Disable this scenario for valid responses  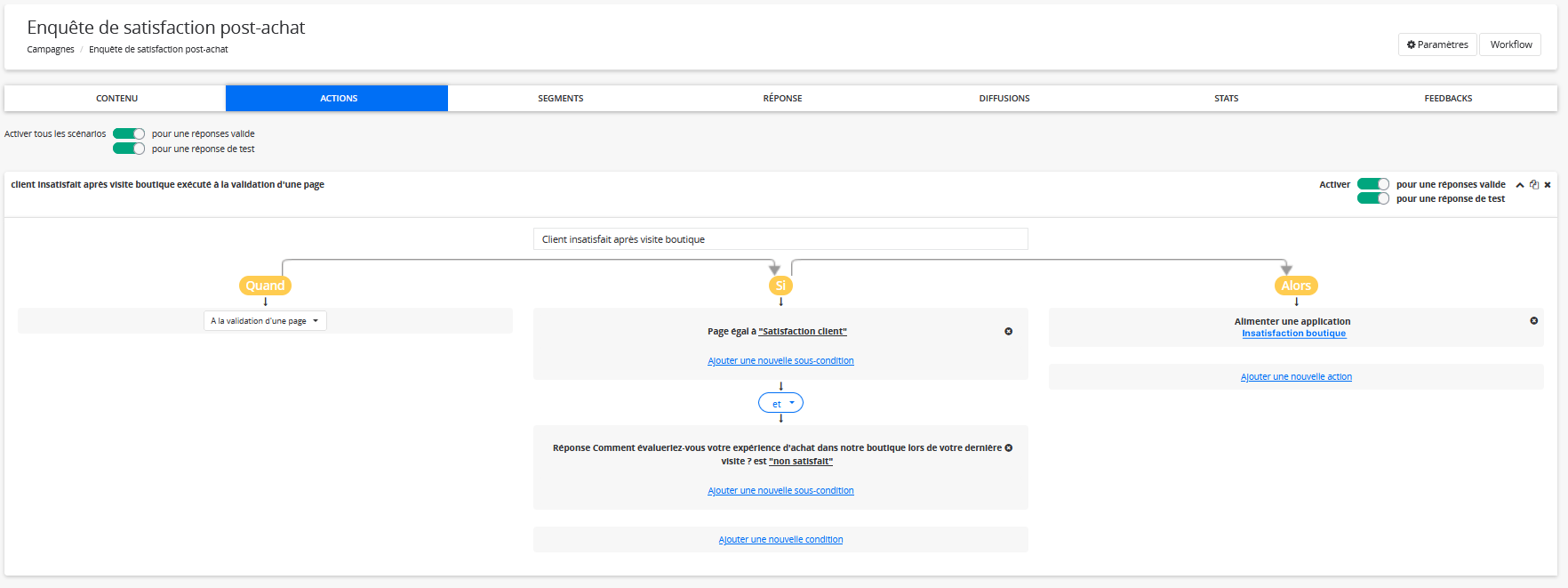tap(1372, 184)
